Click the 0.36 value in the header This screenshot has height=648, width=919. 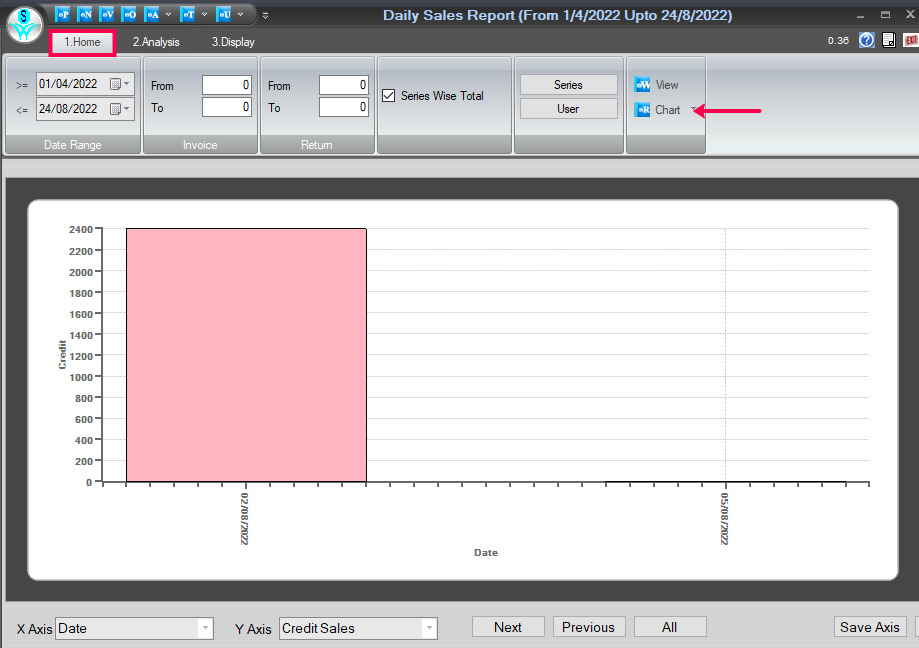coord(838,40)
